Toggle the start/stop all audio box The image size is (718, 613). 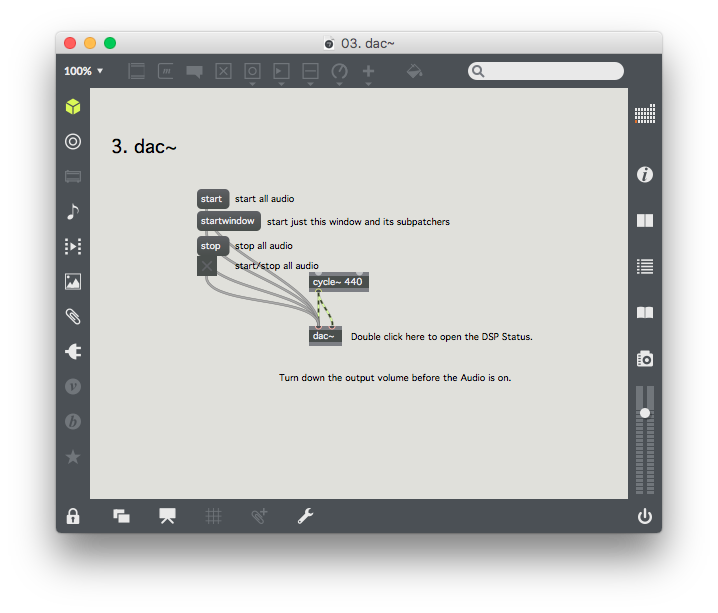207,266
